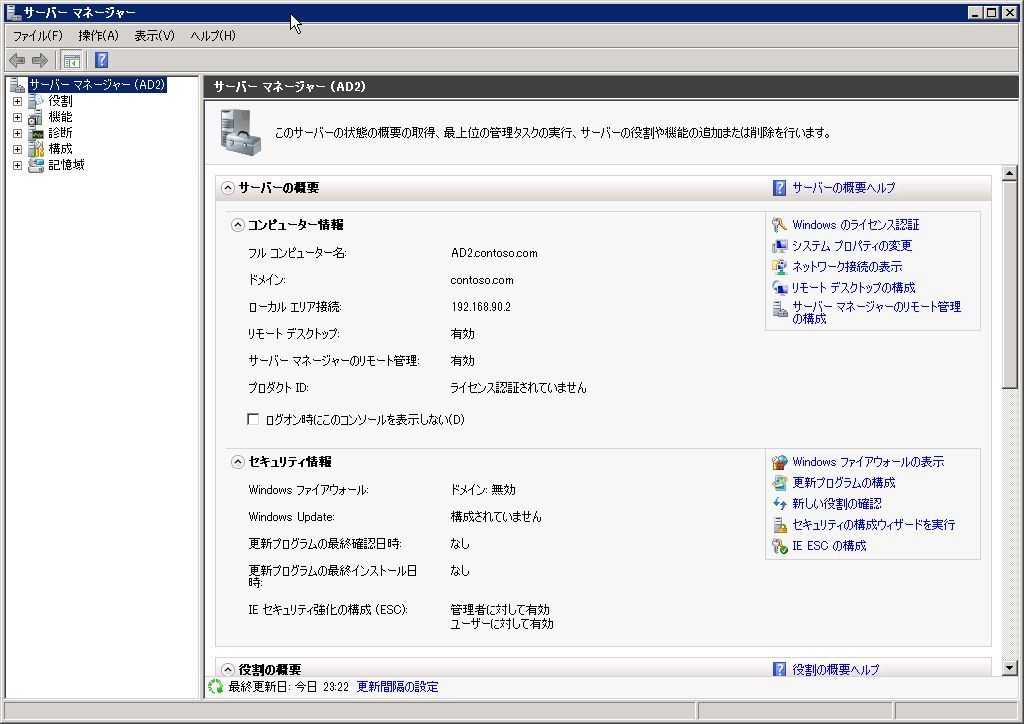This screenshot has height=724, width=1024.
Task: Open リモート デスクトップの構成 link
Action: coord(854,288)
